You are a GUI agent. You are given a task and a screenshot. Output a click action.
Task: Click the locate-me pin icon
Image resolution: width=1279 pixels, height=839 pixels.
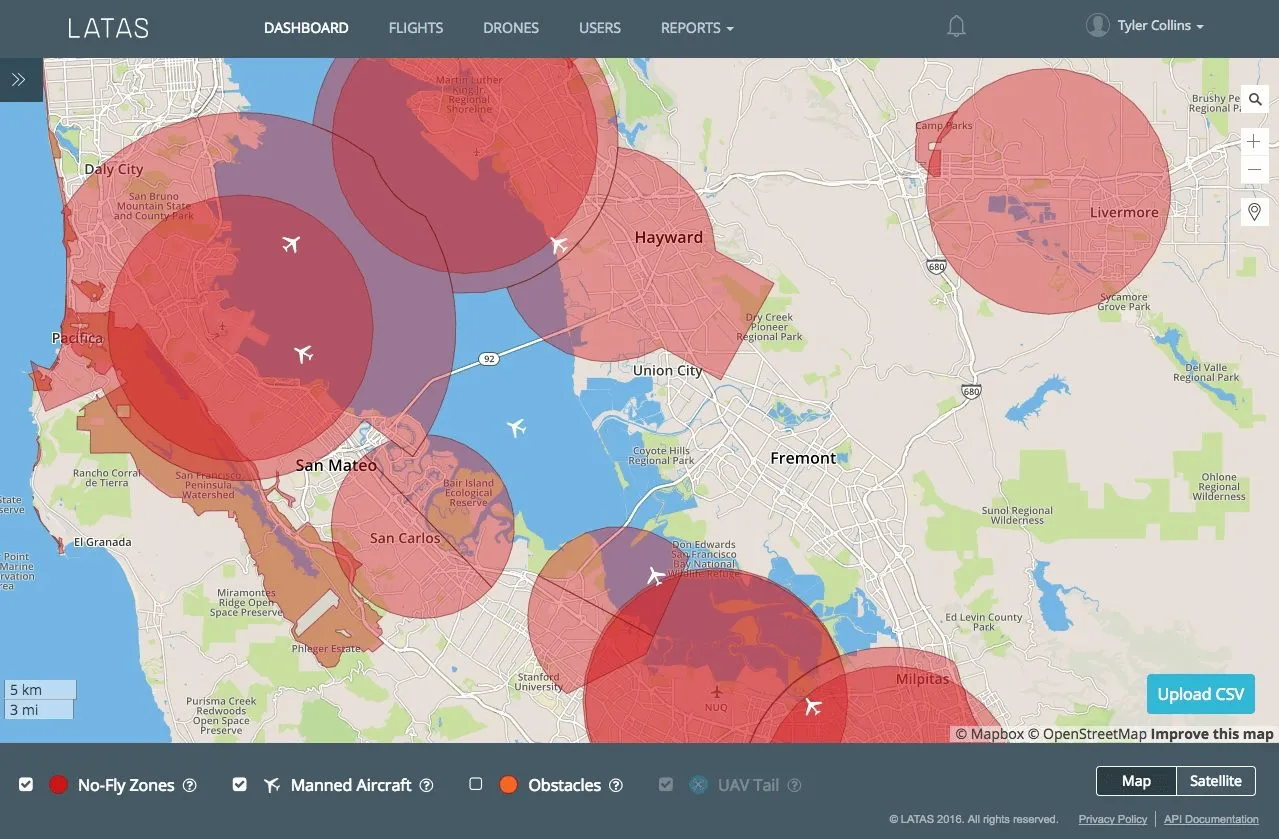coord(1254,212)
